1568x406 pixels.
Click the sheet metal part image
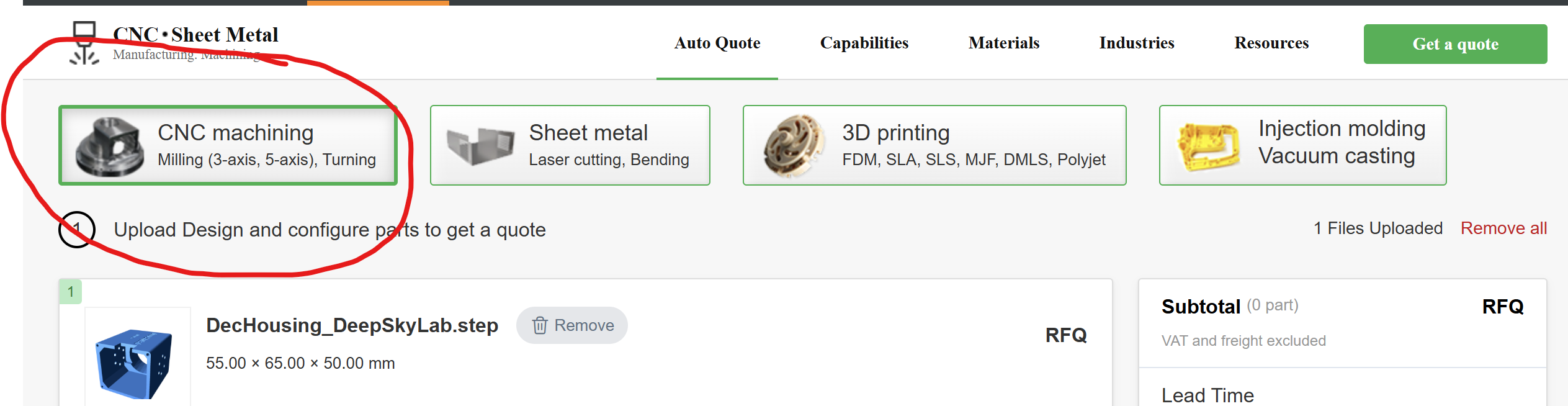click(480, 147)
